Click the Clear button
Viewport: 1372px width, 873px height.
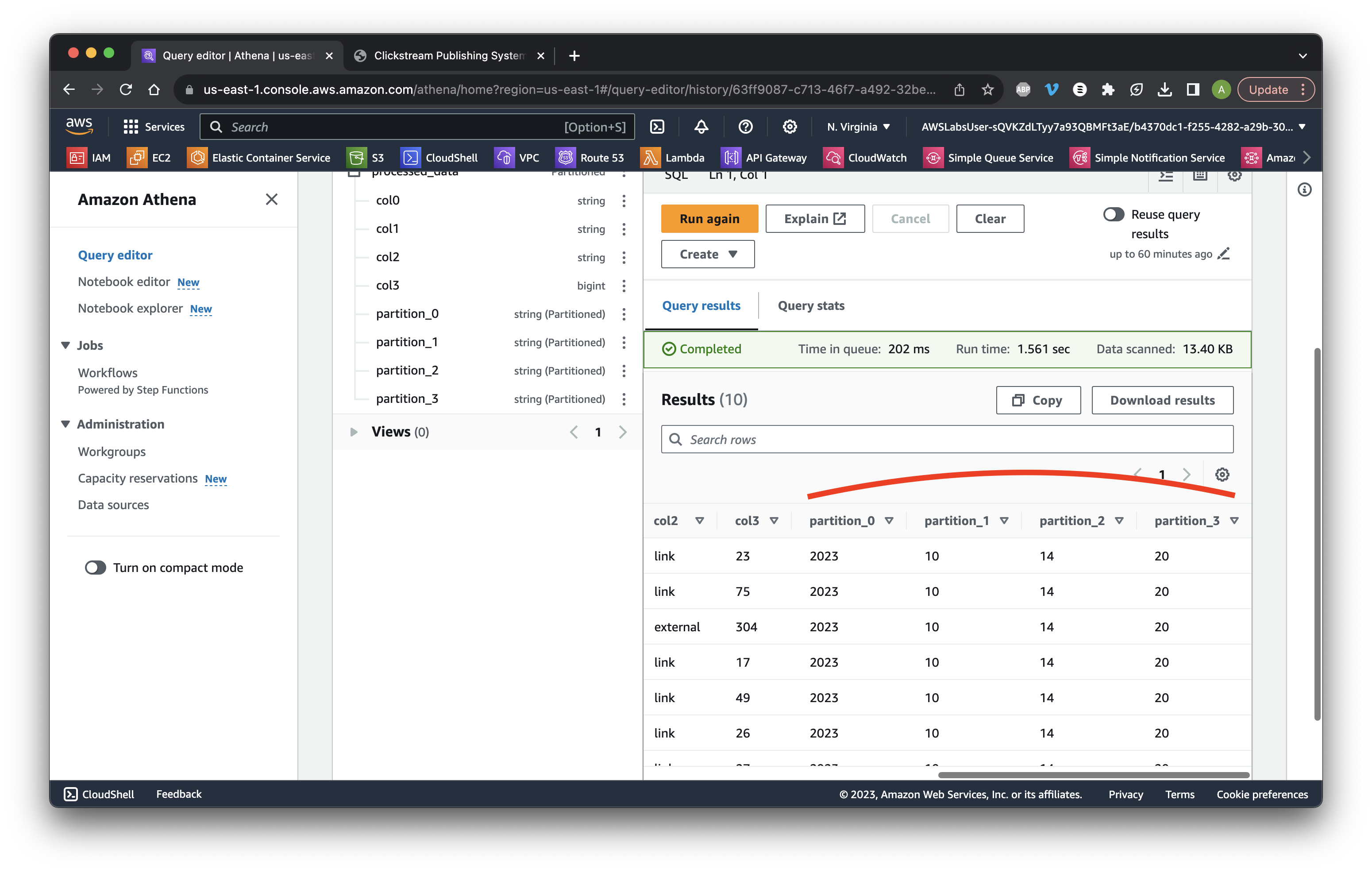pos(990,219)
